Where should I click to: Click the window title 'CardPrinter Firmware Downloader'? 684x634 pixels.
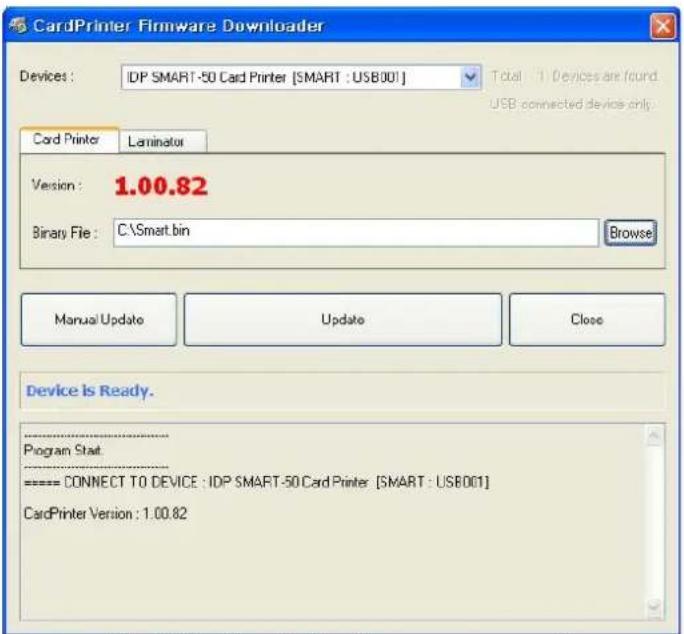pyautogui.click(x=178, y=26)
